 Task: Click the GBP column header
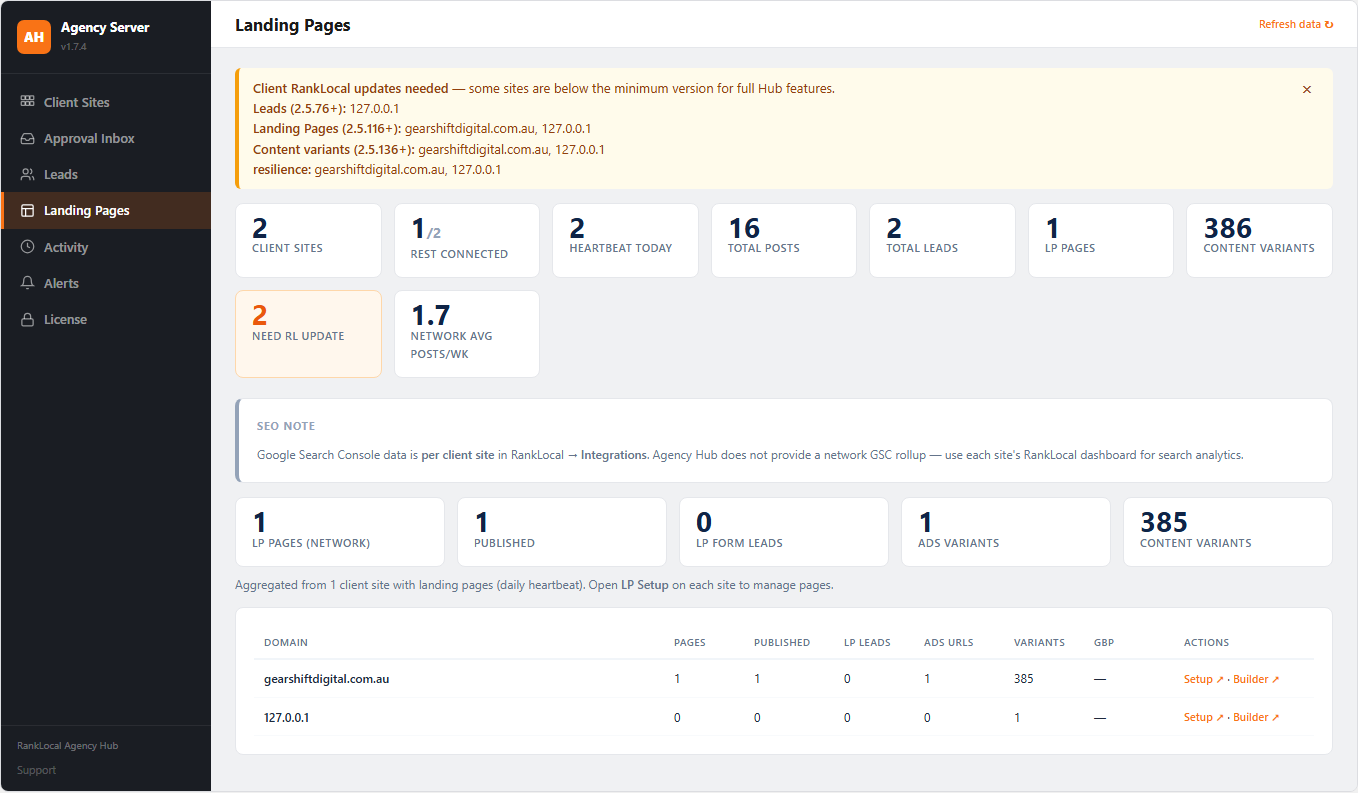pos(1104,643)
